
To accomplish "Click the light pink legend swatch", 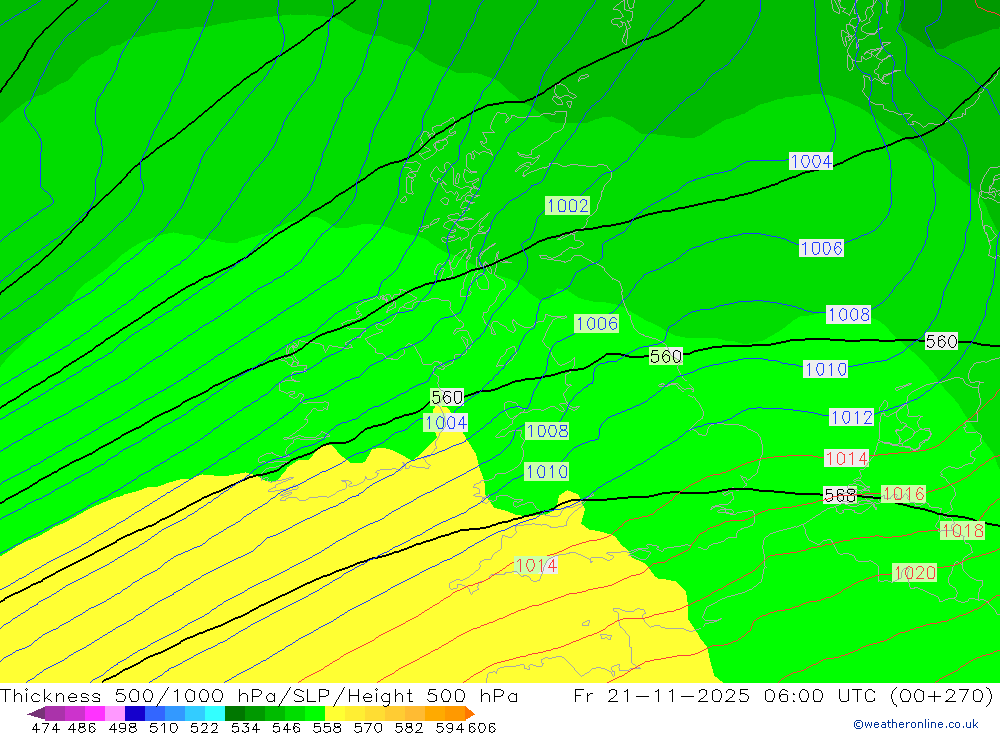I will (113, 713).
